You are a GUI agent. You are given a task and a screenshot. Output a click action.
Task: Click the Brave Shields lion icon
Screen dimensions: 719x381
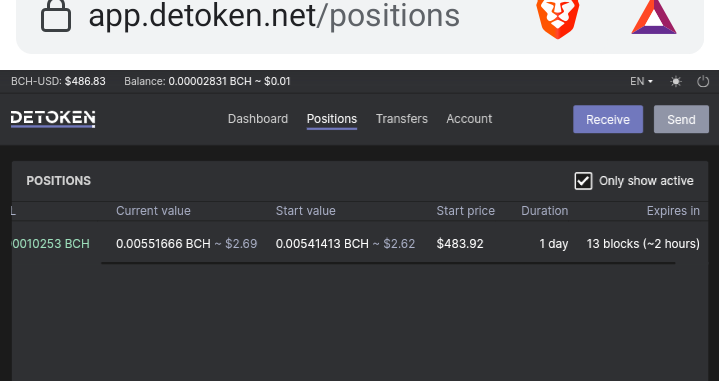pos(558,17)
